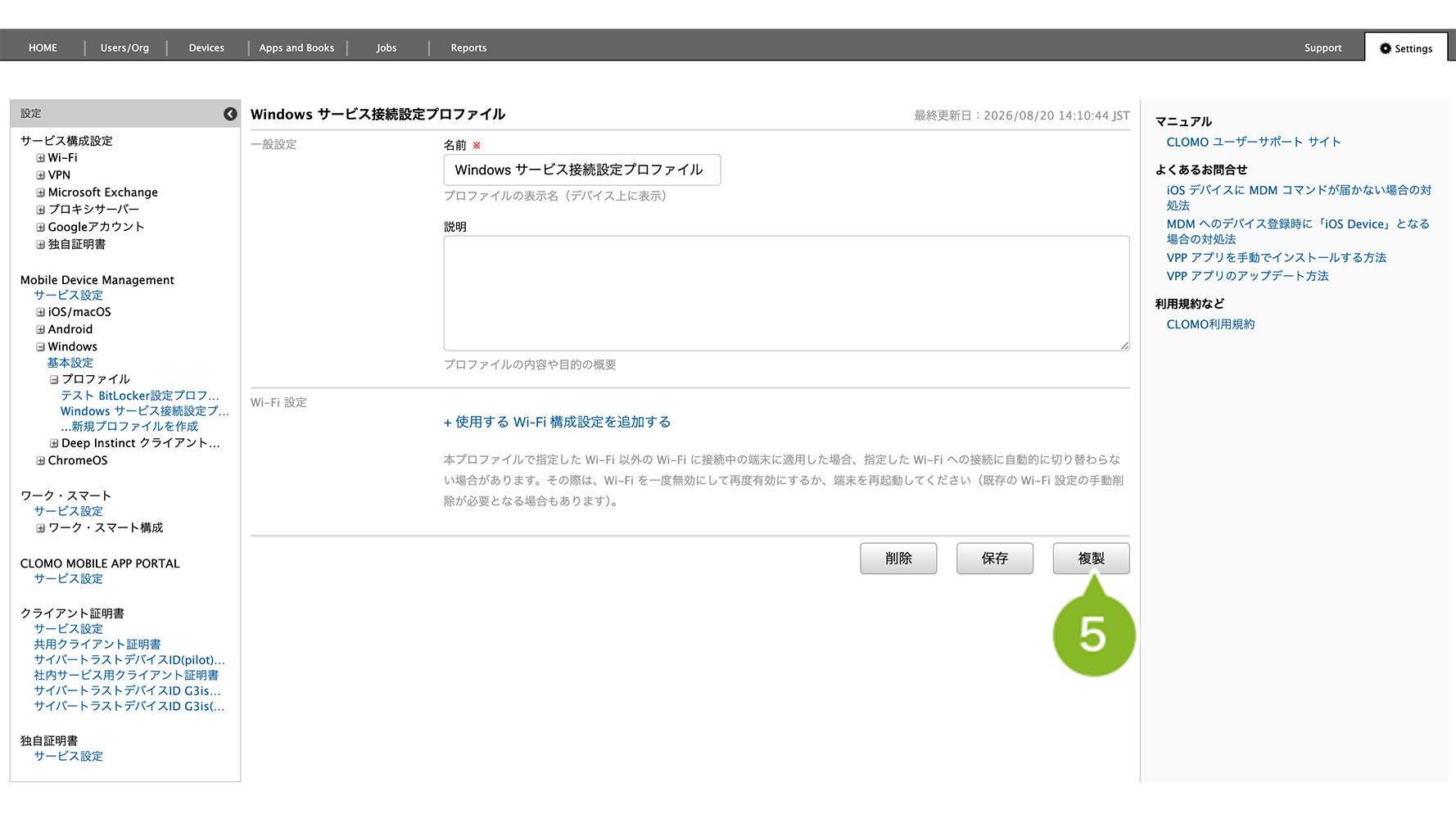Click the 複製 duplicate button
This screenshot has width=1456, height=819.
point(1091,559)
